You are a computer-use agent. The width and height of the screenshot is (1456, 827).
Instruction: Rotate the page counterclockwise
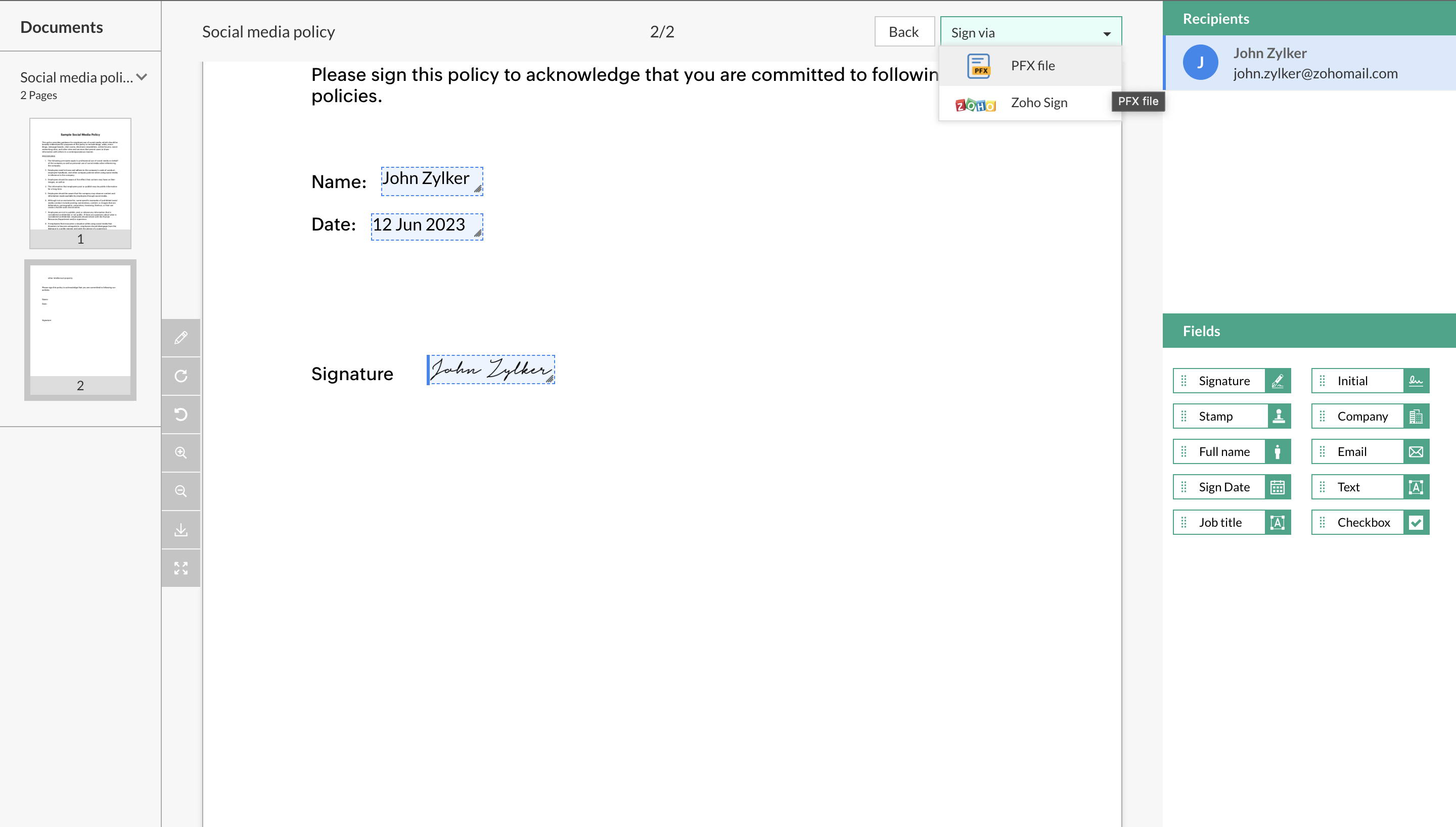180,415
